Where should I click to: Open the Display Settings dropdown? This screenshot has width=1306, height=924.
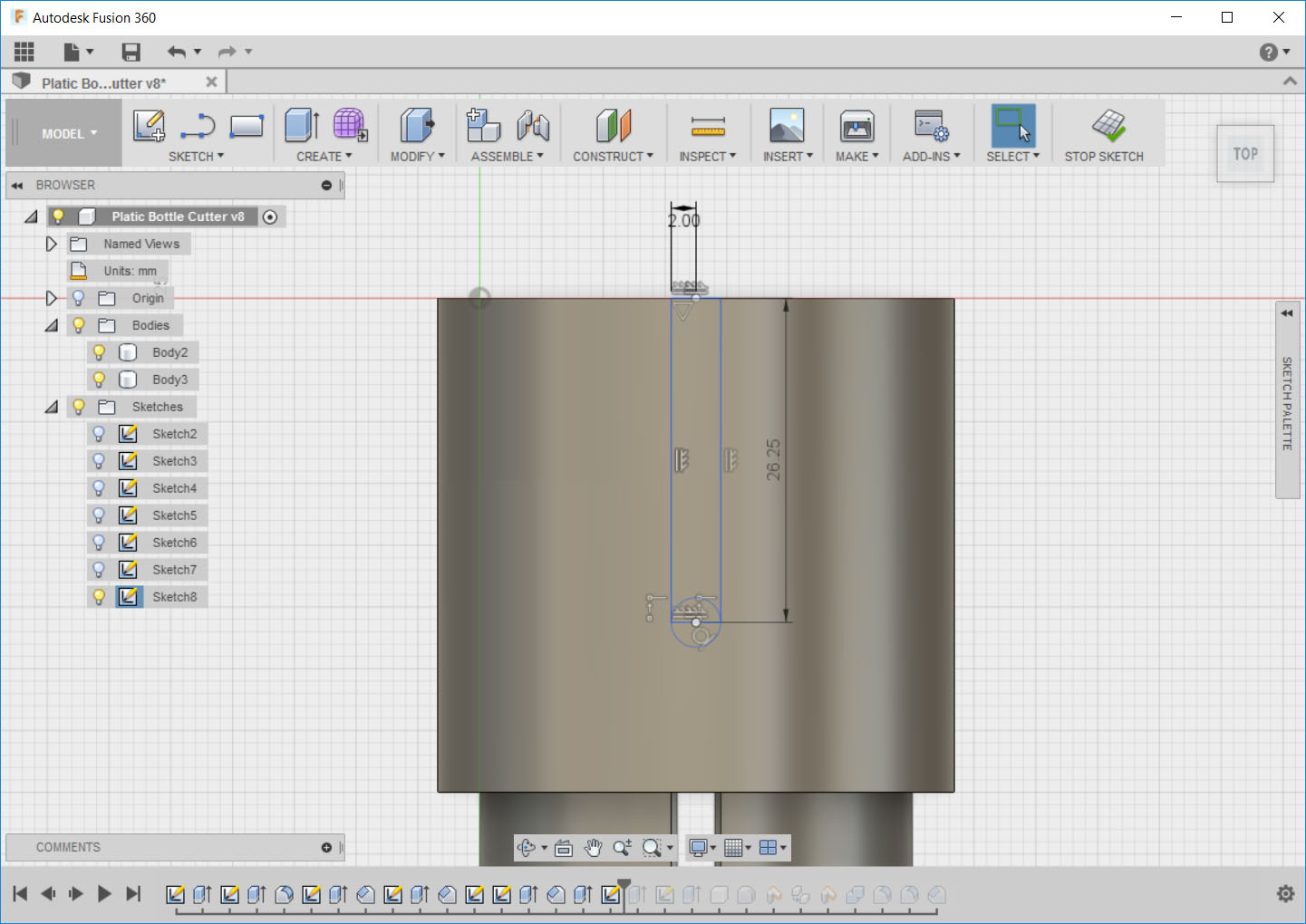point(699,848)
